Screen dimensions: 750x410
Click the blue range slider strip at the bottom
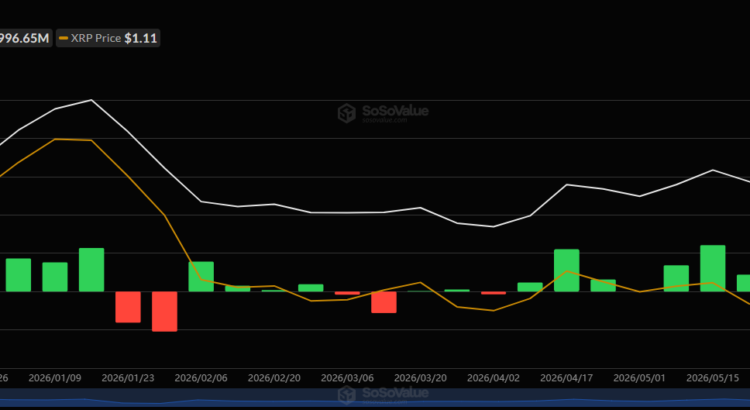click(375, 399)
